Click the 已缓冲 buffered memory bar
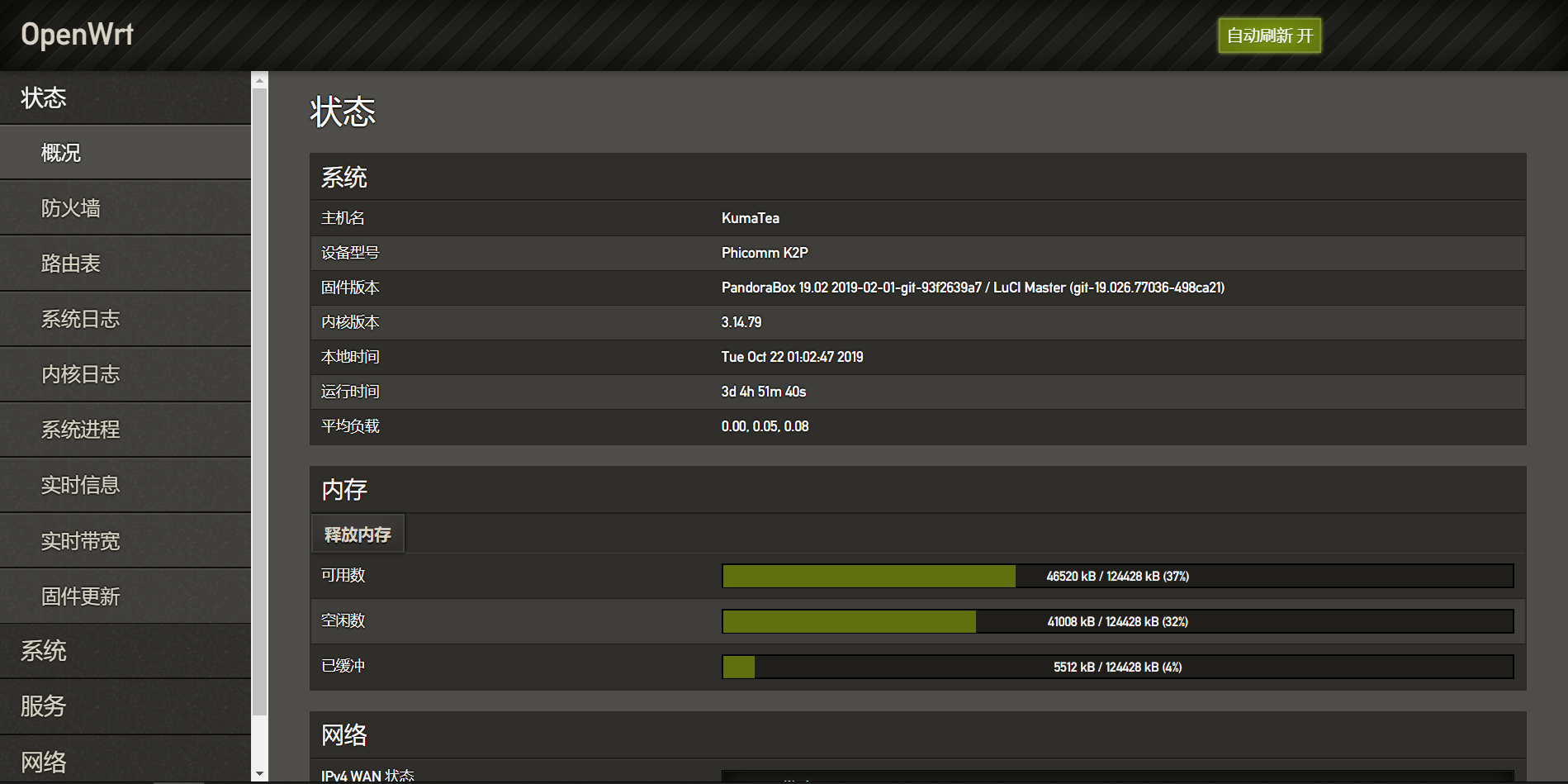Image resolution: width=1568 pixels, height=784 pixels. click(x=1117, y=667)
